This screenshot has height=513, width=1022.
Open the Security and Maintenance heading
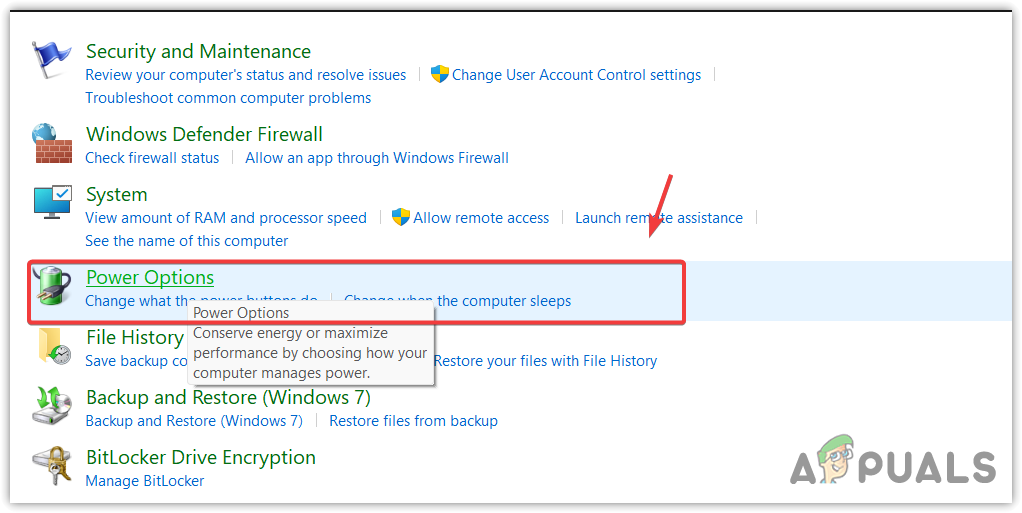[x=198, y=51]
